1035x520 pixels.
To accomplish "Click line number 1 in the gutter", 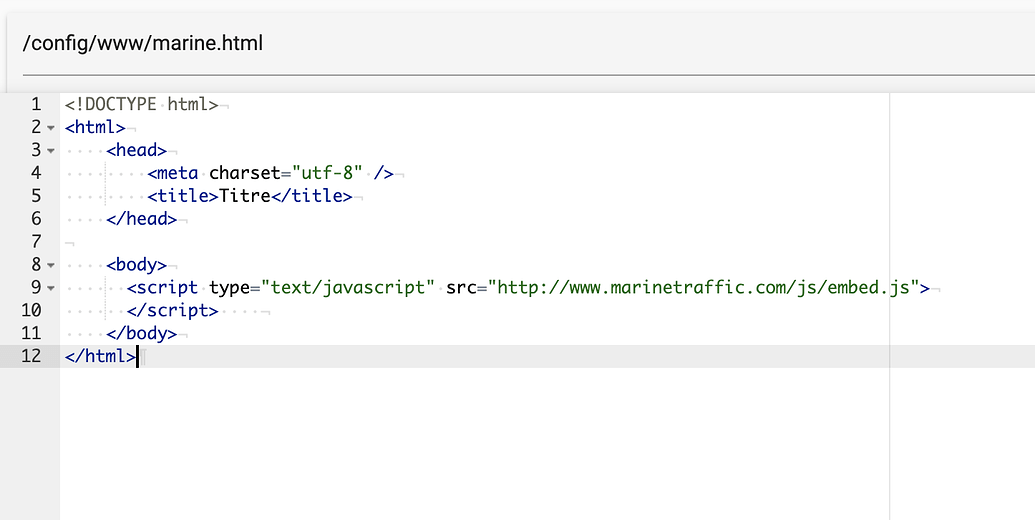I will pos(36,104).
